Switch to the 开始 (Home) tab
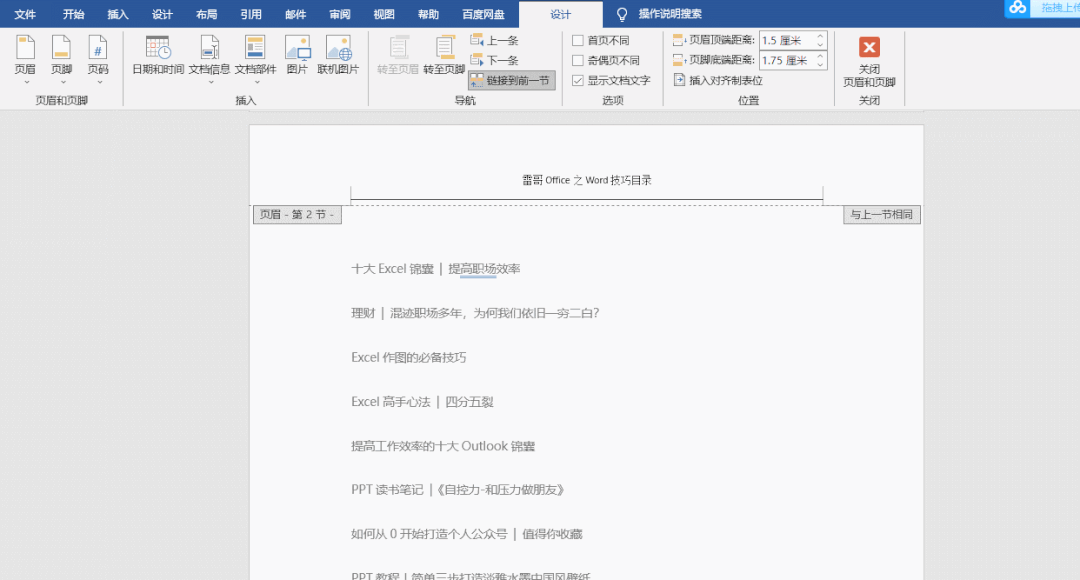 (x=74, y=14)
